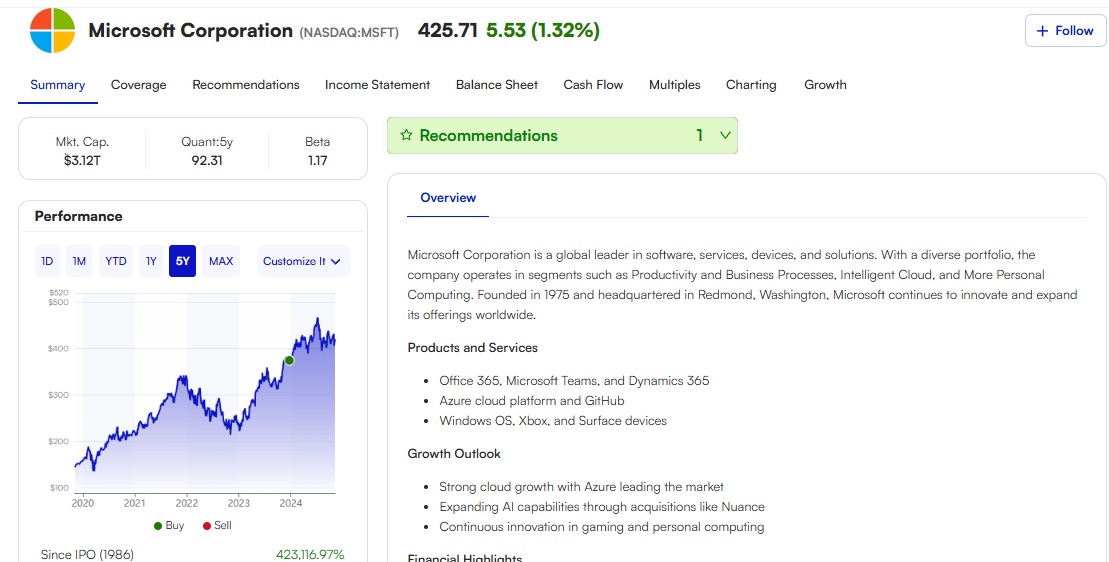Click the 425.71 stock price
The width and height of the screenshot is (1109, 562).
pyautogui.click(x=448, y=30)
